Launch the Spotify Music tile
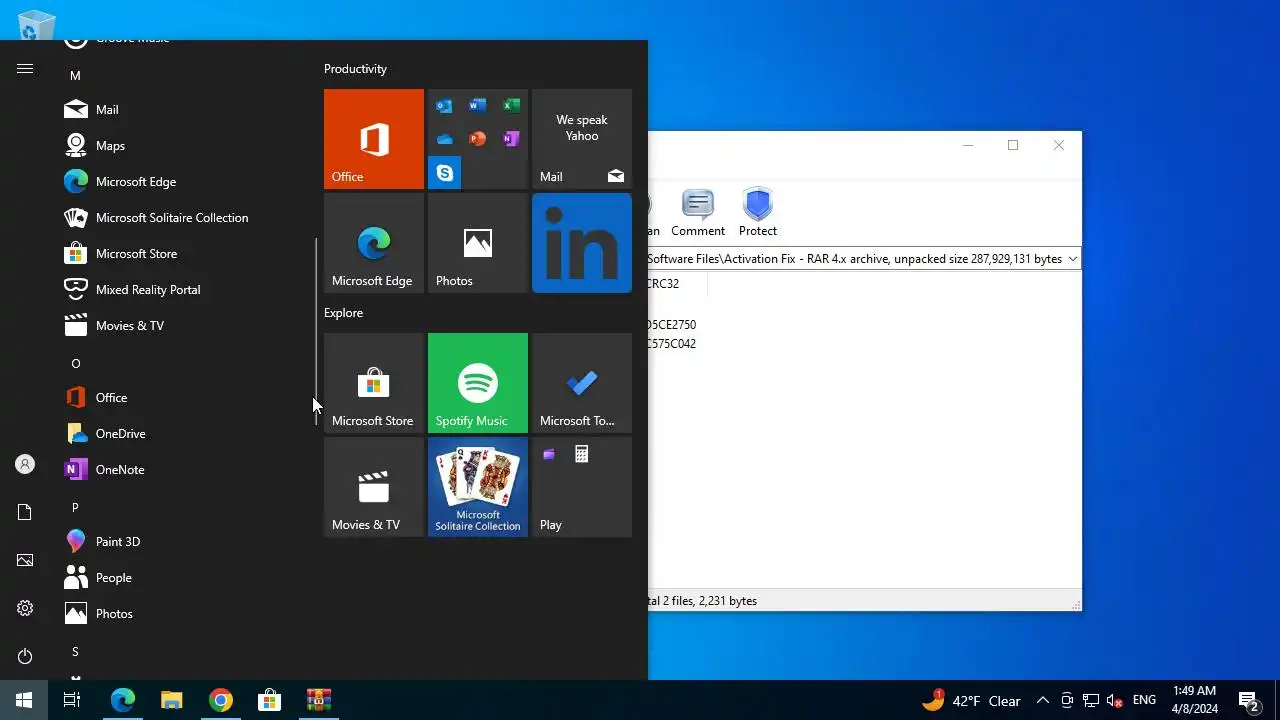This screenshot has height=720, width=1280. click(x=478, y=383)
